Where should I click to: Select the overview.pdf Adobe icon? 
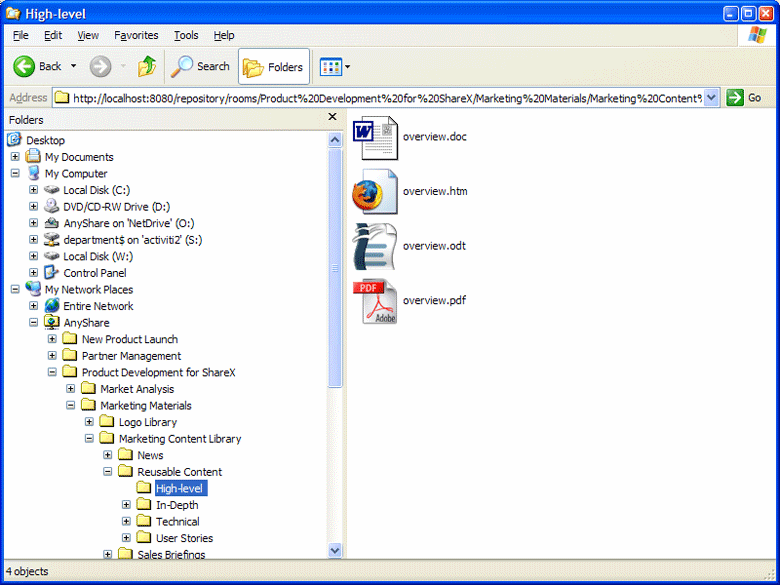point(375,301)
